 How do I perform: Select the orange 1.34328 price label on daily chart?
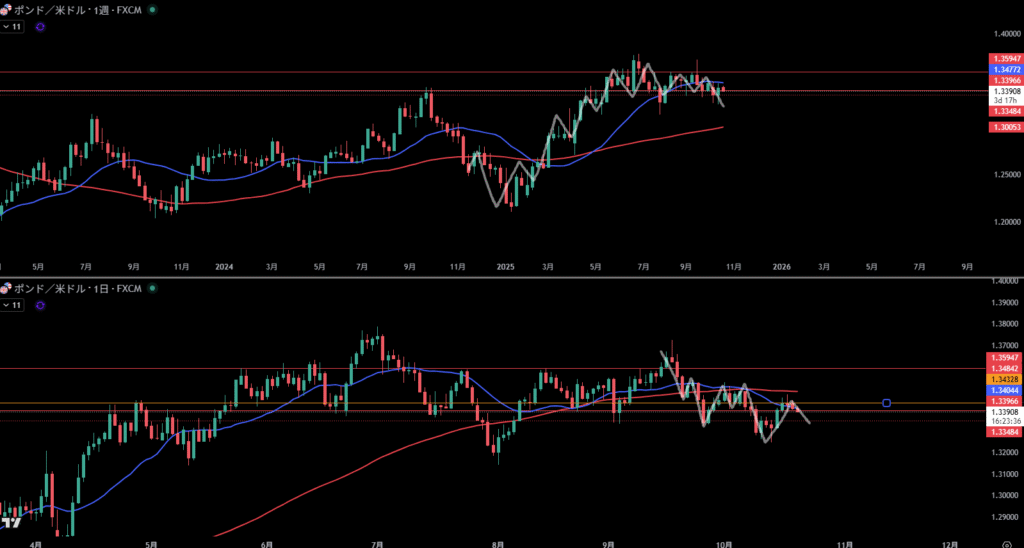tap(1005, 380)
